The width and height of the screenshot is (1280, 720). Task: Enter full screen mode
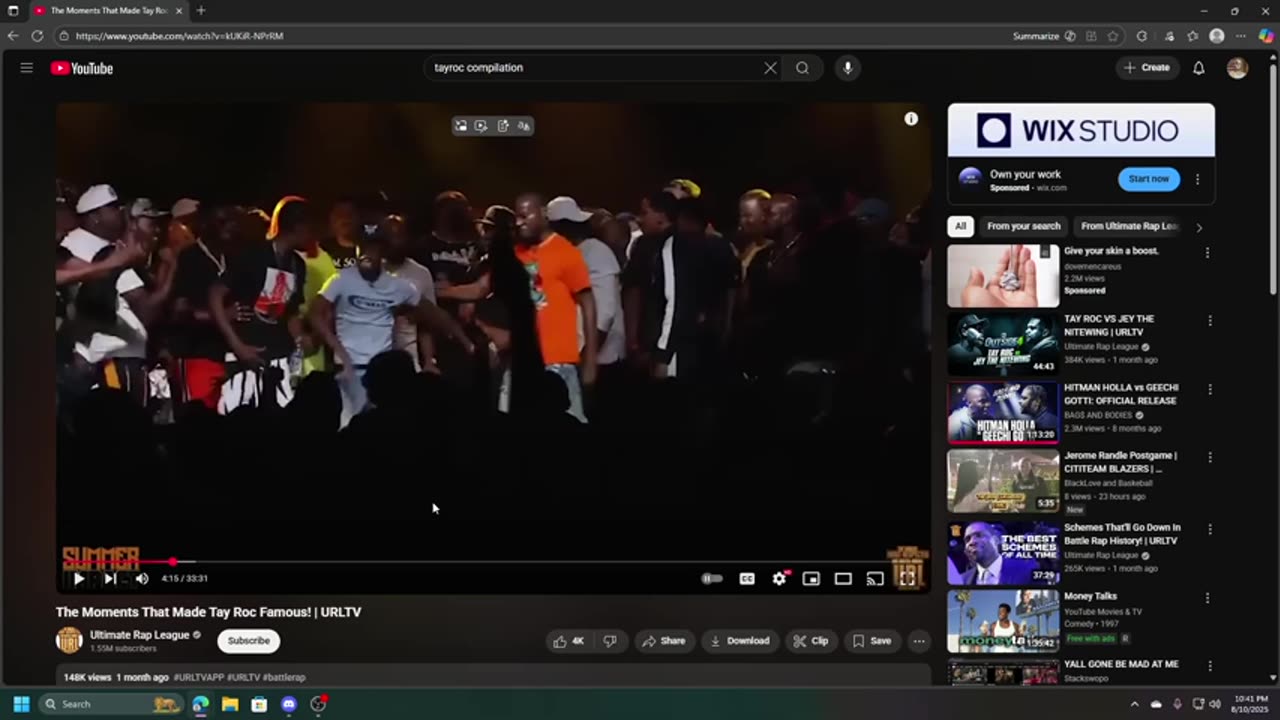[x=907, y=578]
